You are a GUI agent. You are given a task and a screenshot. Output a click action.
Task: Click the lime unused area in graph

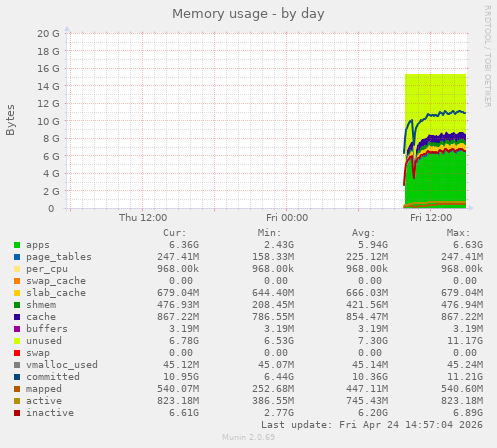click(435, 93)
